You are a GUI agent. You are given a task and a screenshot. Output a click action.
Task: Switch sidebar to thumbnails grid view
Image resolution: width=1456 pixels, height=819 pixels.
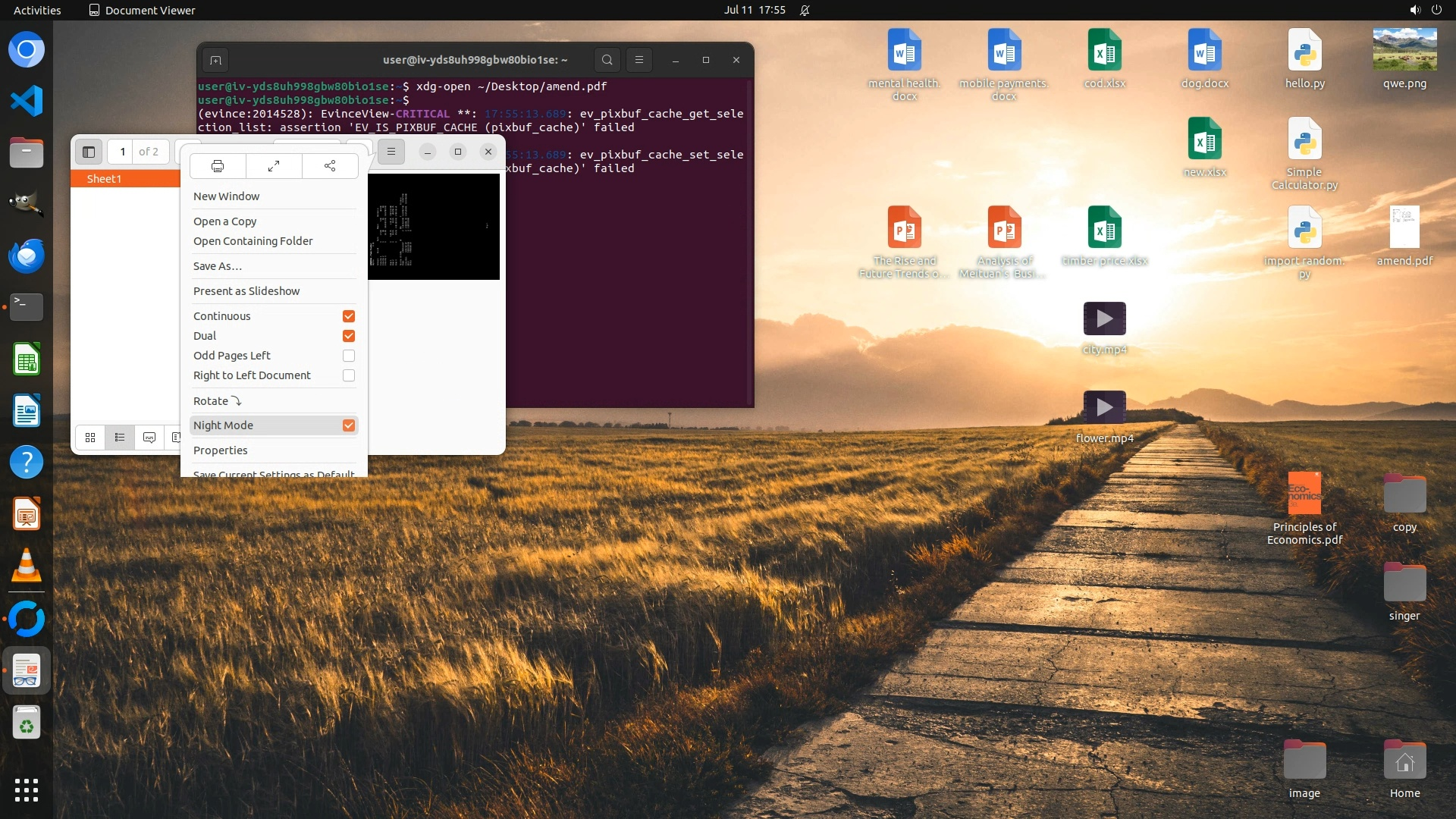click(x=90, y=438)
